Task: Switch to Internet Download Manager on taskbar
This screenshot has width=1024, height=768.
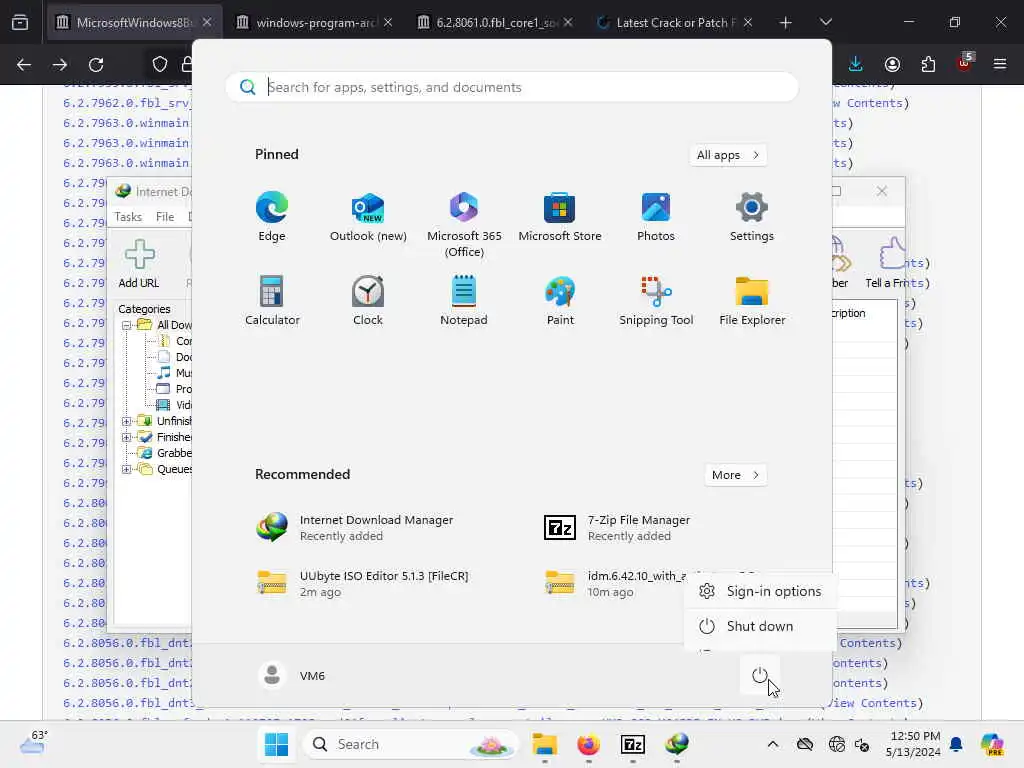Action: pyautogui.click(x=677, y=744)
